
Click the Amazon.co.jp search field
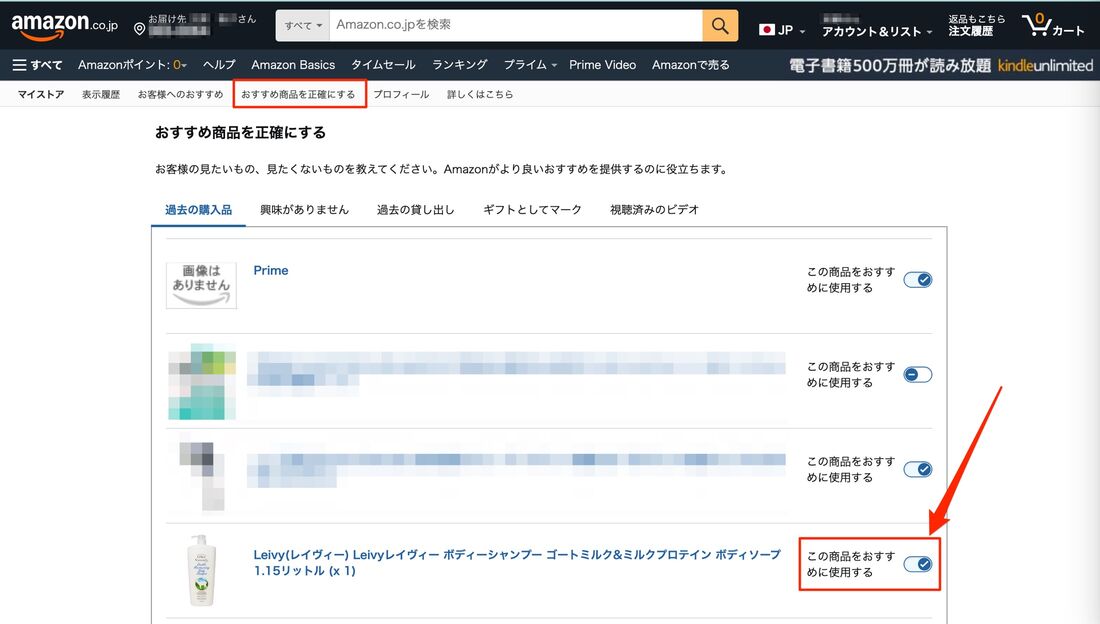pyautogui.click(x=516, y=25)
